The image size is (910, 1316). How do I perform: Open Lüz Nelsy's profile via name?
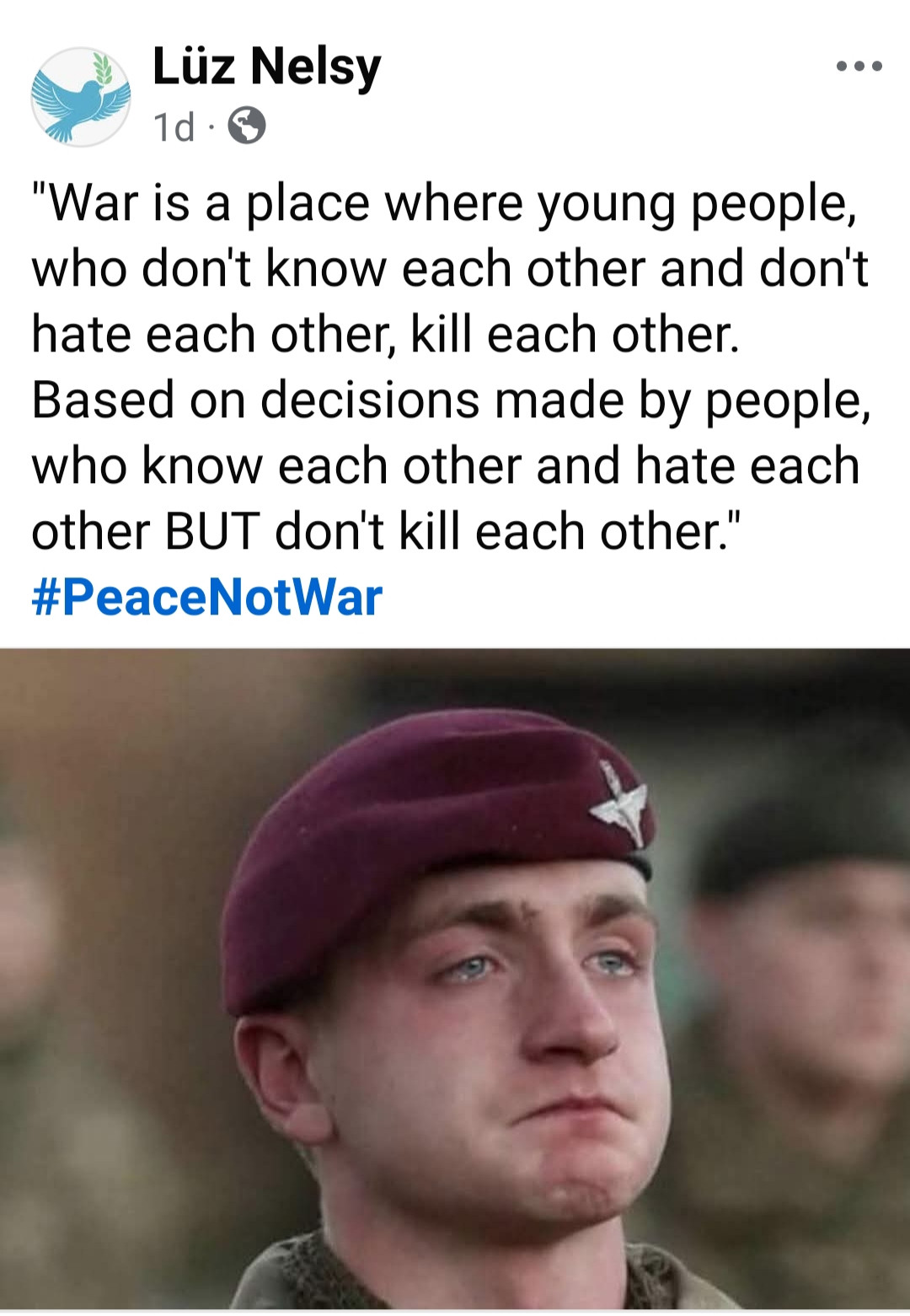point(266,67)
